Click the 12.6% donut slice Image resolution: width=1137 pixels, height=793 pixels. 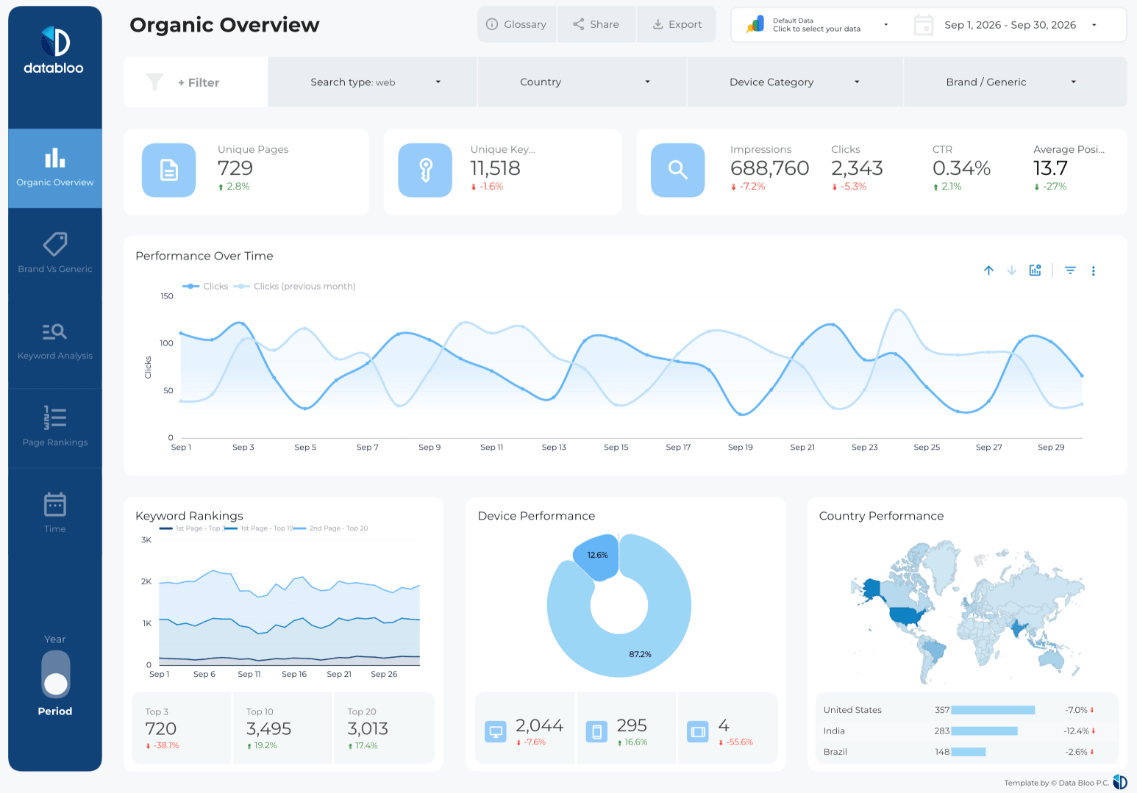click(x=597, y=556)
